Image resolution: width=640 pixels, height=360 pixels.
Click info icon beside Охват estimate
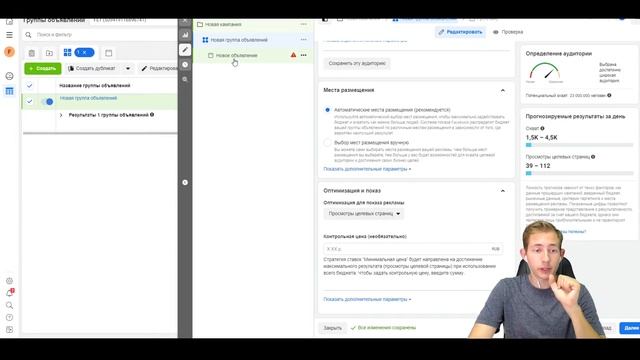(542, 128)
